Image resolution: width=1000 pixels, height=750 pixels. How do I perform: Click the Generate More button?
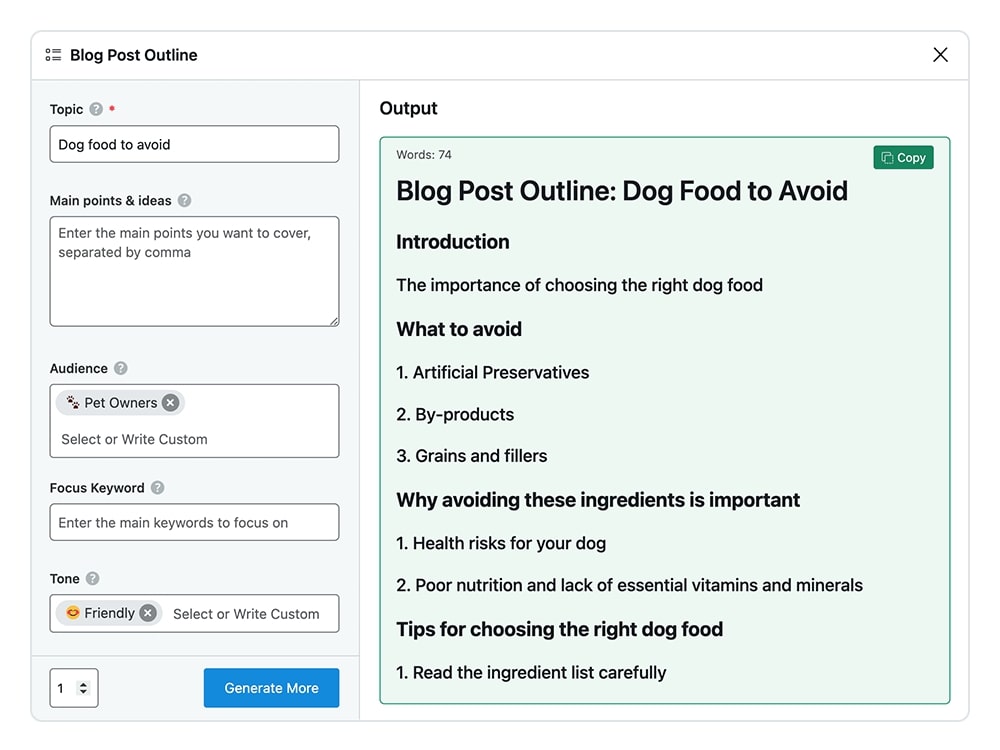coord(271,688)
